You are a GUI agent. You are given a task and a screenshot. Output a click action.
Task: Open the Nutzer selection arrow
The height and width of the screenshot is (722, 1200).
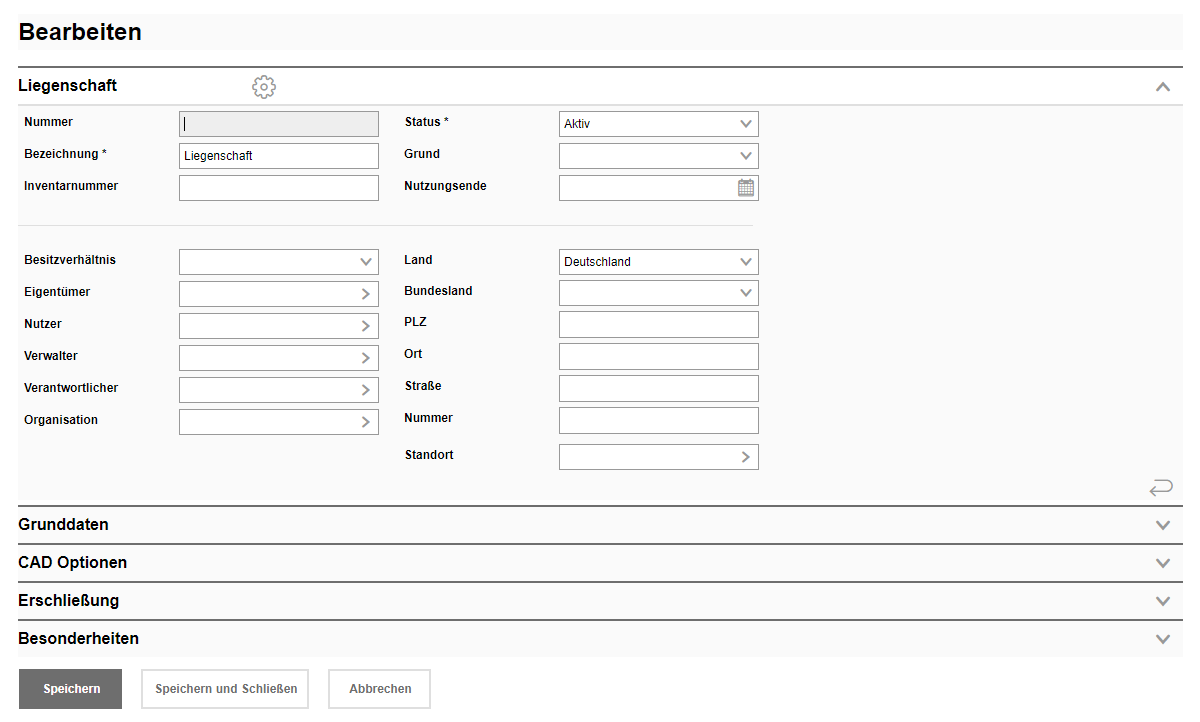(366, 326)
